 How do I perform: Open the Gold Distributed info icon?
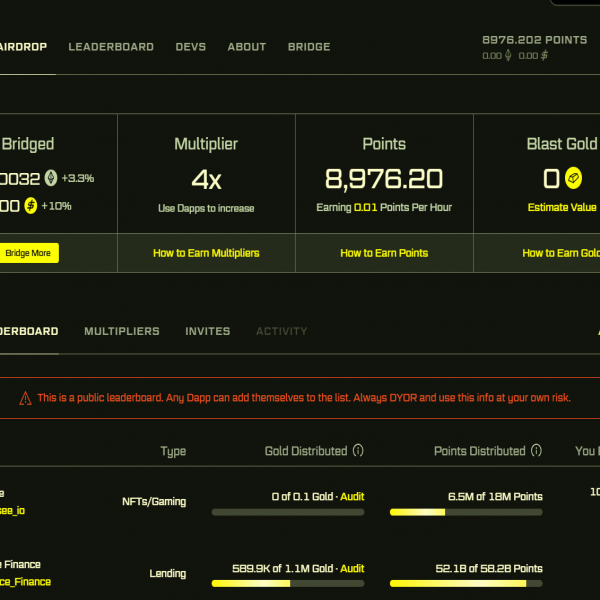[x=358, y=451]
